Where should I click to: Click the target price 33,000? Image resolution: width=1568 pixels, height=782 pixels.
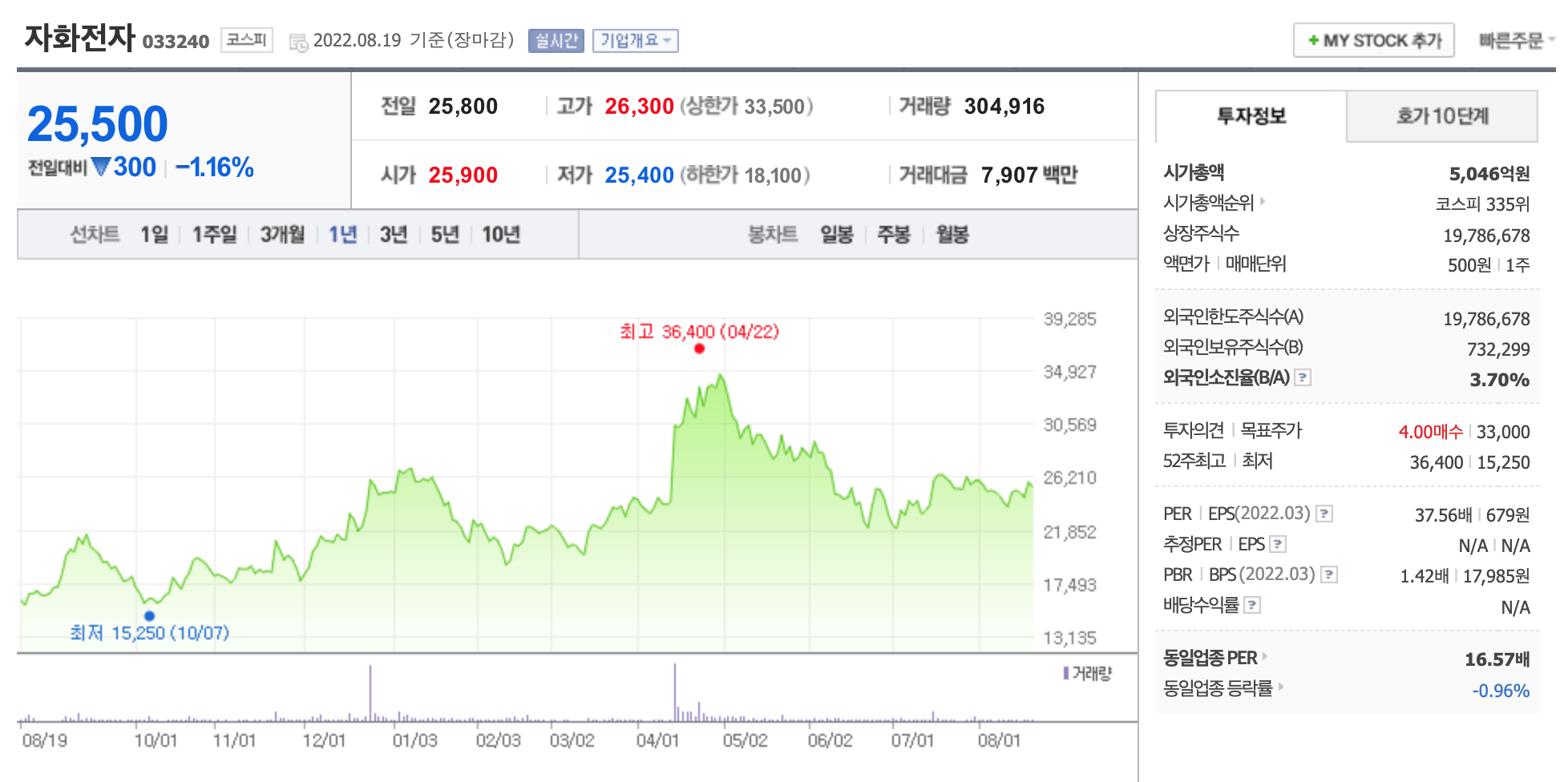pyautogui.click(x=1503, y=432)
